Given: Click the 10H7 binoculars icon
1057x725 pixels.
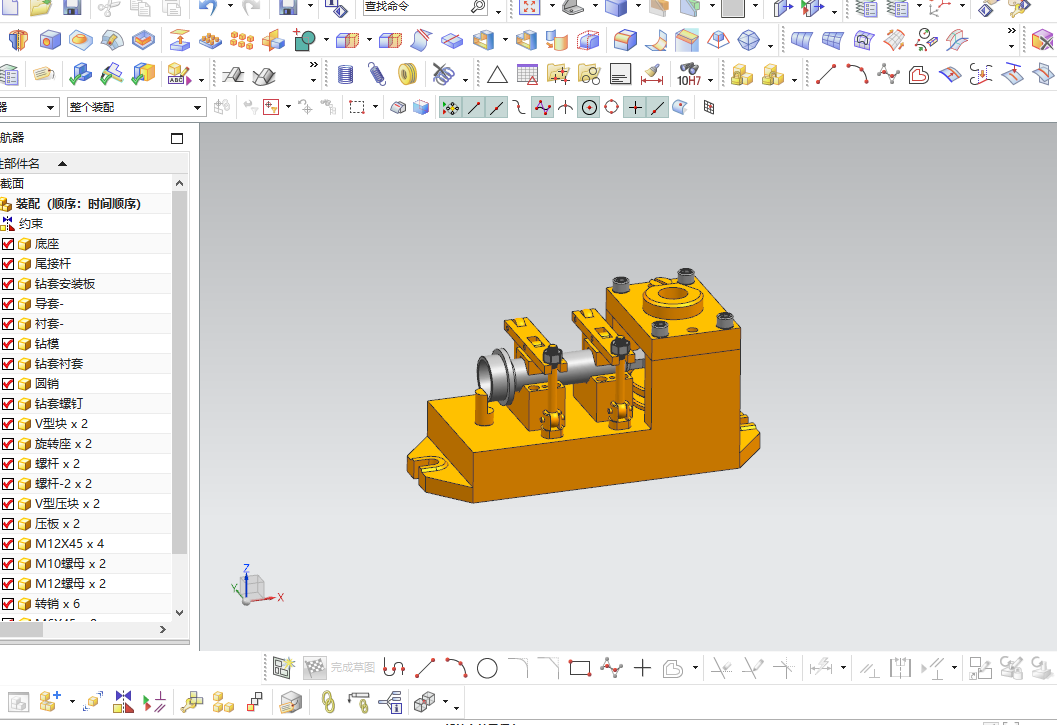Looking at the screenshot, I should [x=689, y=75].
